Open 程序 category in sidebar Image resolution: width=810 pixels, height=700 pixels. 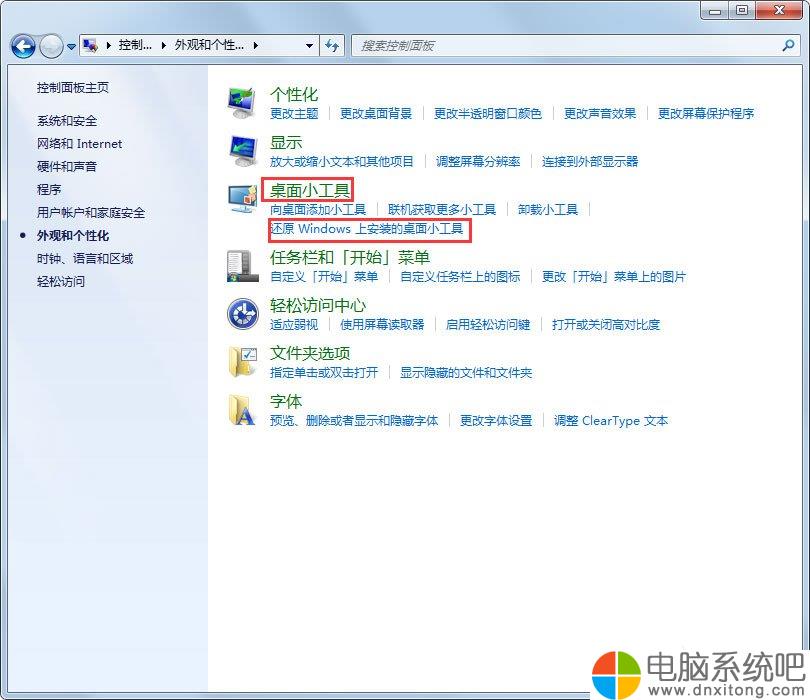point(49,190)
